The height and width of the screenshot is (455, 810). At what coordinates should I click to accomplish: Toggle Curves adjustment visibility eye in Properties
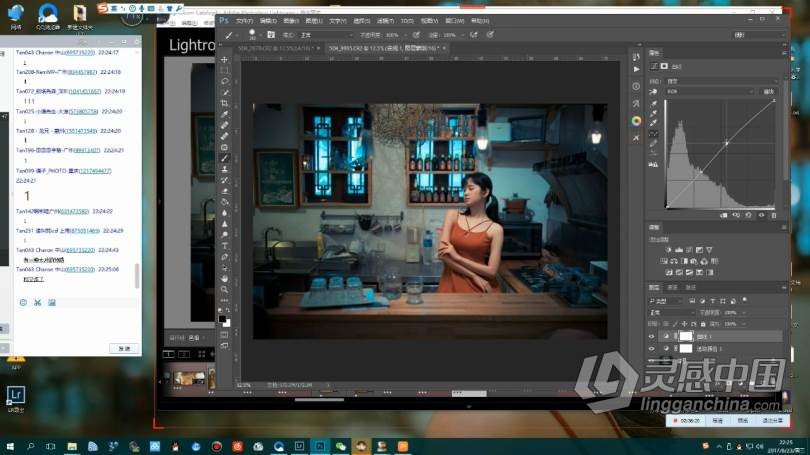tap(761, 215)
